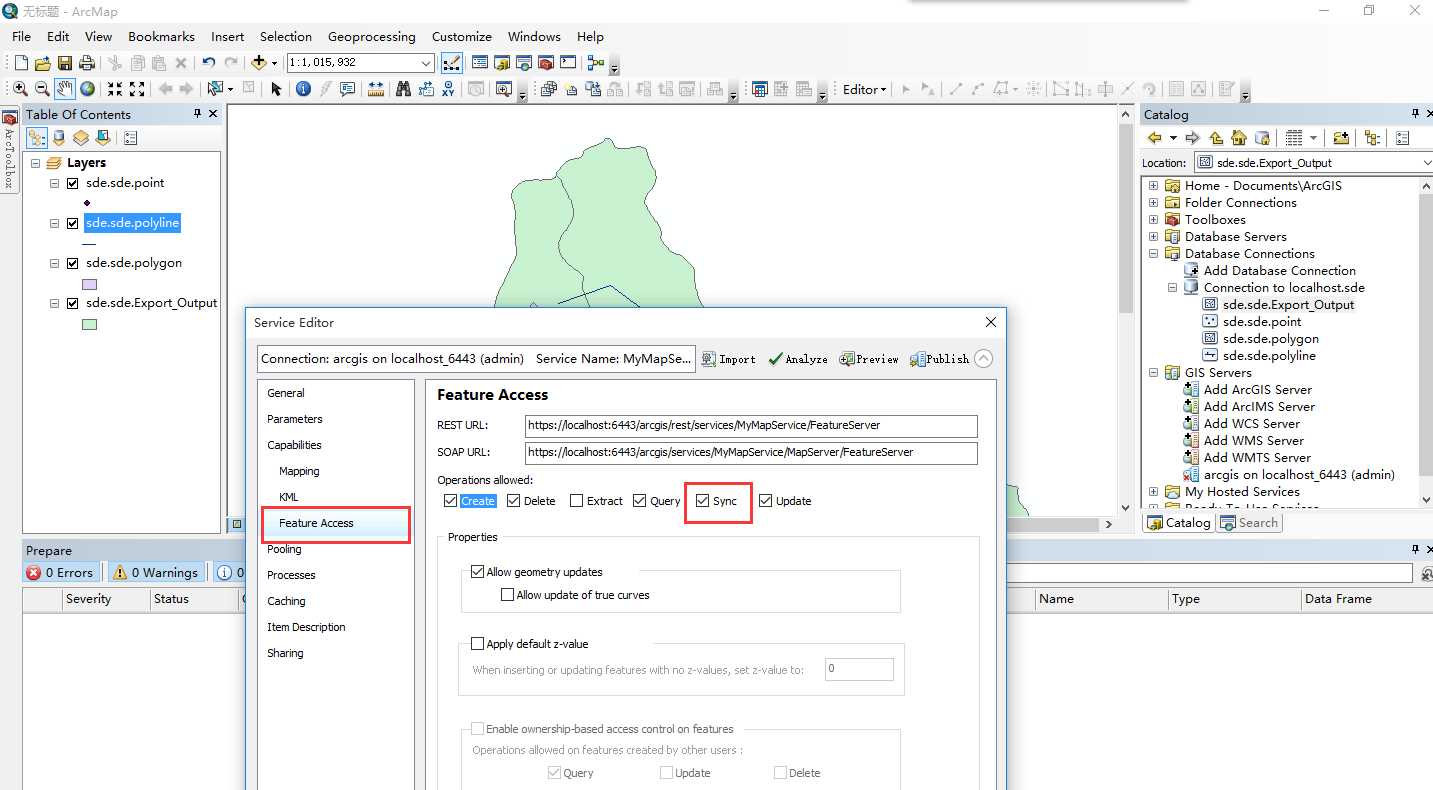Select the Identify tool

click(303, 89)
